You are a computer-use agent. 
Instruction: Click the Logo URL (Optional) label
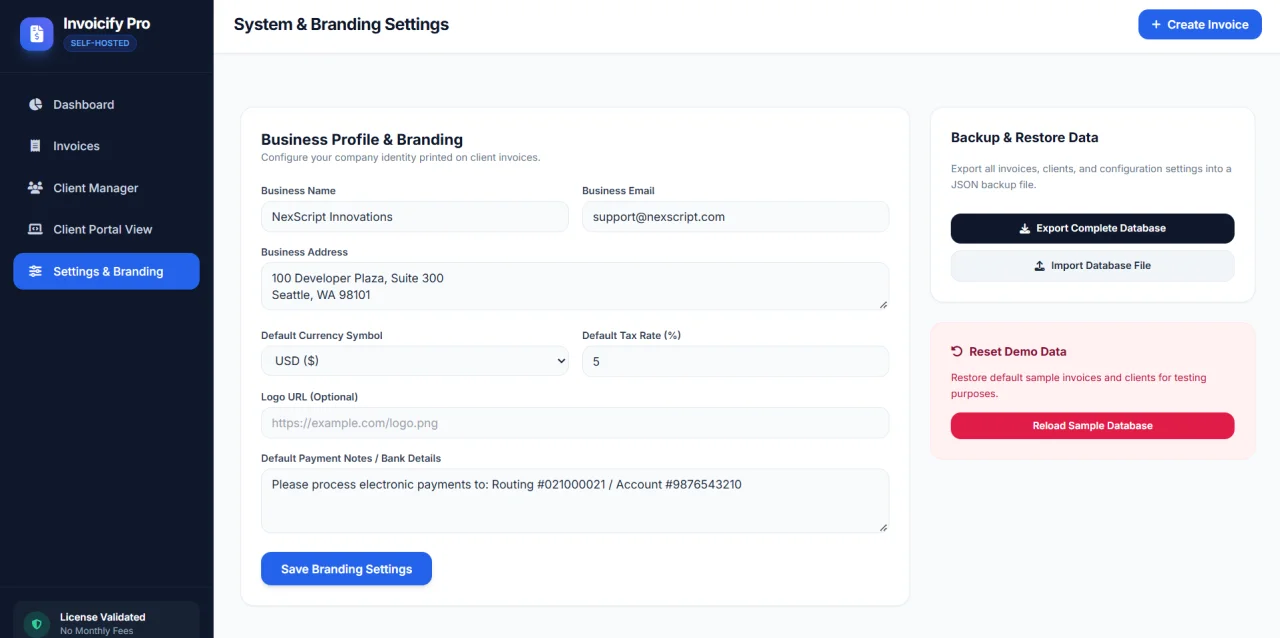coord(309,397)
